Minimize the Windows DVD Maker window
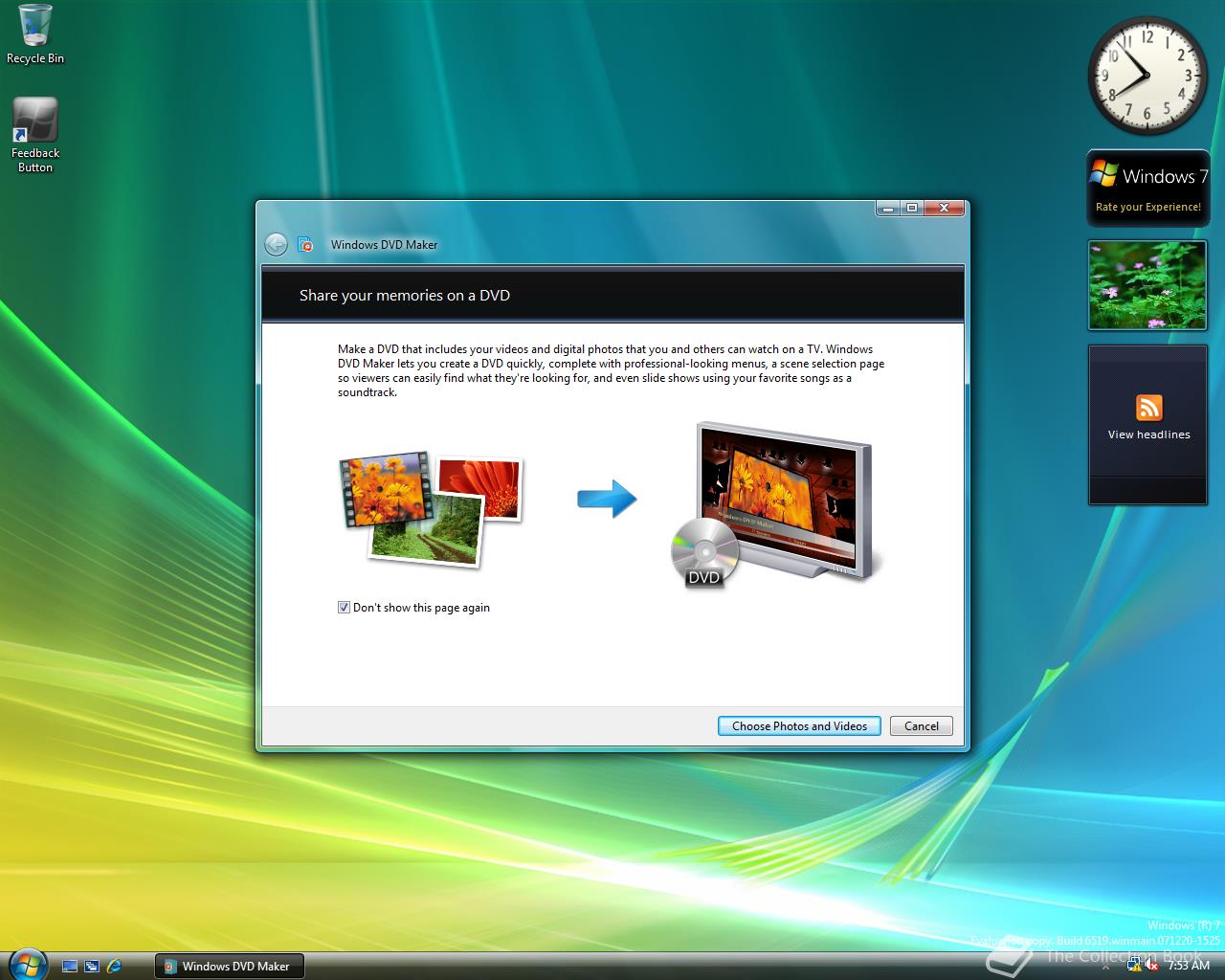Image resolution: width=1225 pixels, height=980 pixels. point(887,208)
